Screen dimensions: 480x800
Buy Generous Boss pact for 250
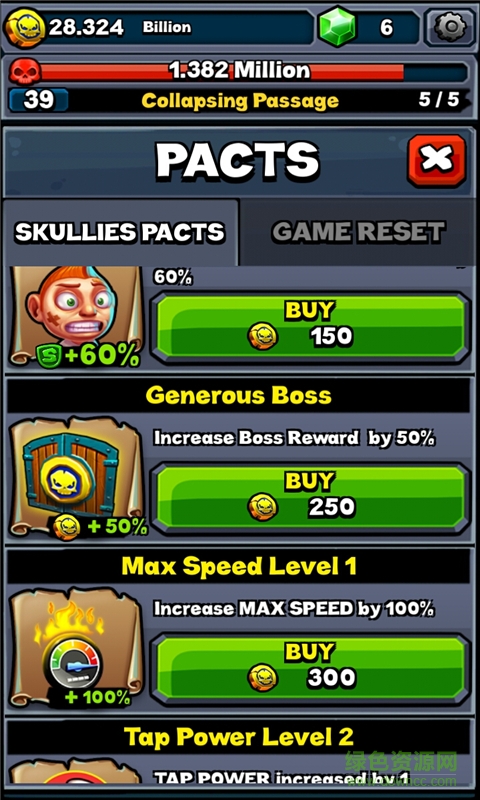point(310,497)
